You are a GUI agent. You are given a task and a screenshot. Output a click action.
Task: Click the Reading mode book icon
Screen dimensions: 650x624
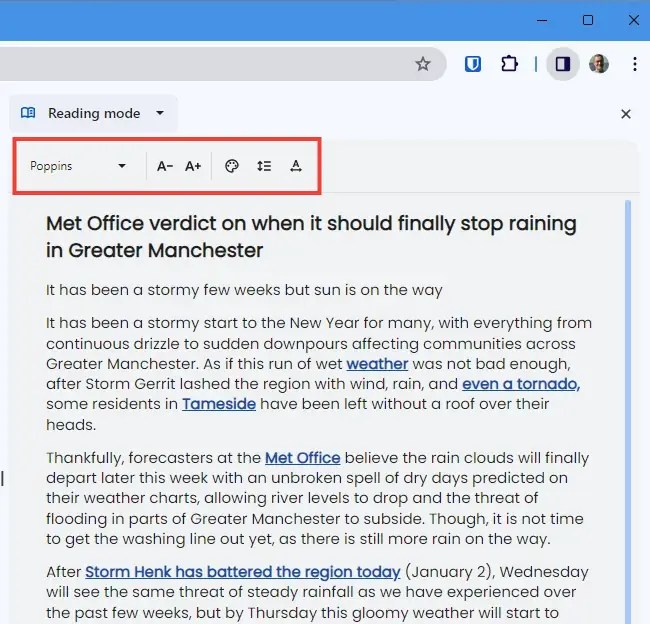(x=28, y=113)
